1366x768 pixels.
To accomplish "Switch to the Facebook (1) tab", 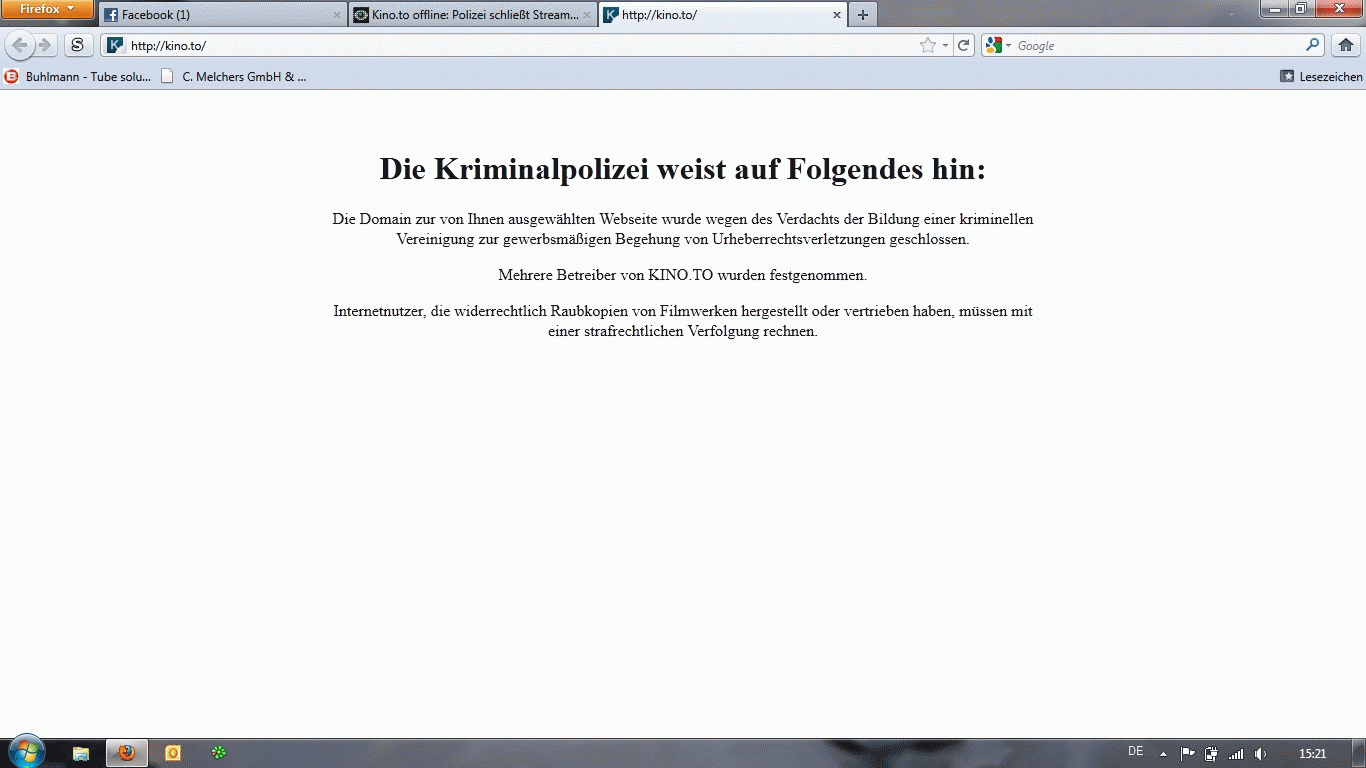I will tap(222, 15).
